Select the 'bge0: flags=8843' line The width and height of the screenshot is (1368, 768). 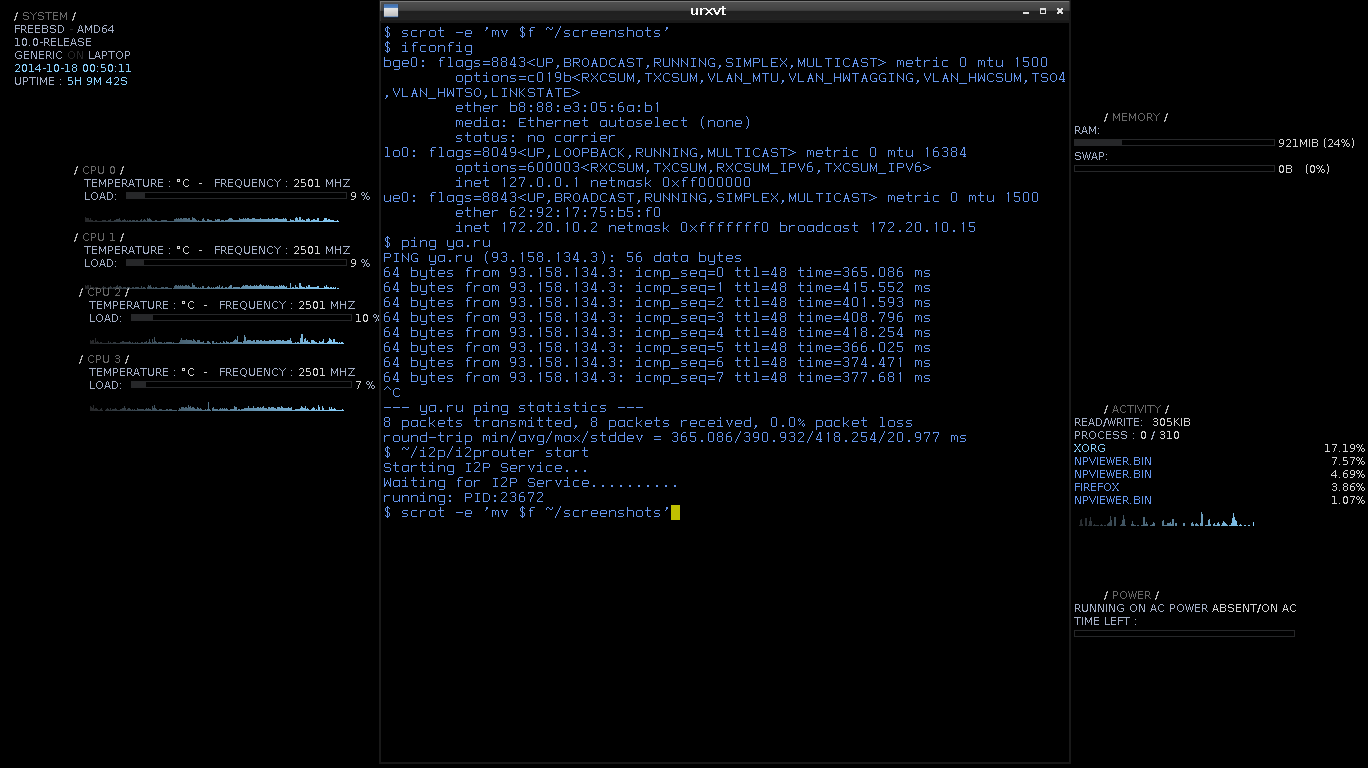pos(716,63)
